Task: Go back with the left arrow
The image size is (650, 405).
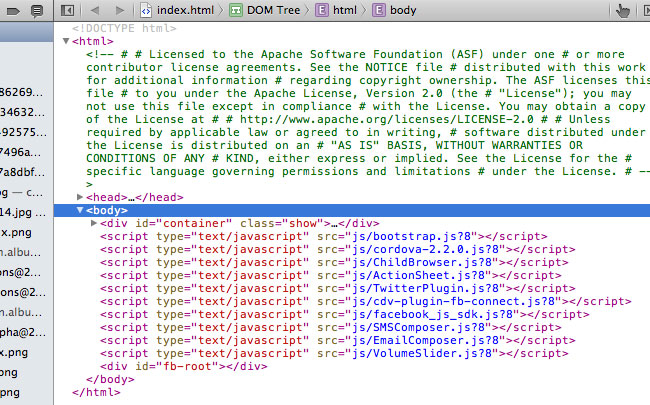Action: pos(95,10)
